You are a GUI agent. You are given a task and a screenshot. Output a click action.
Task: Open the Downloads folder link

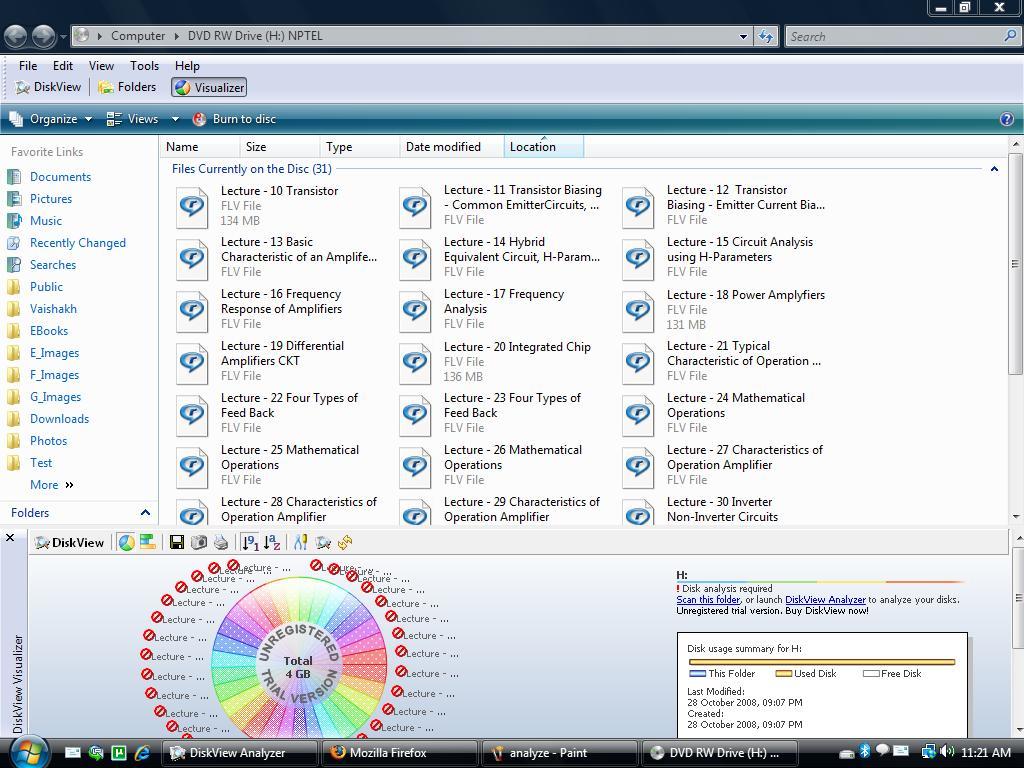coord(59,419)
